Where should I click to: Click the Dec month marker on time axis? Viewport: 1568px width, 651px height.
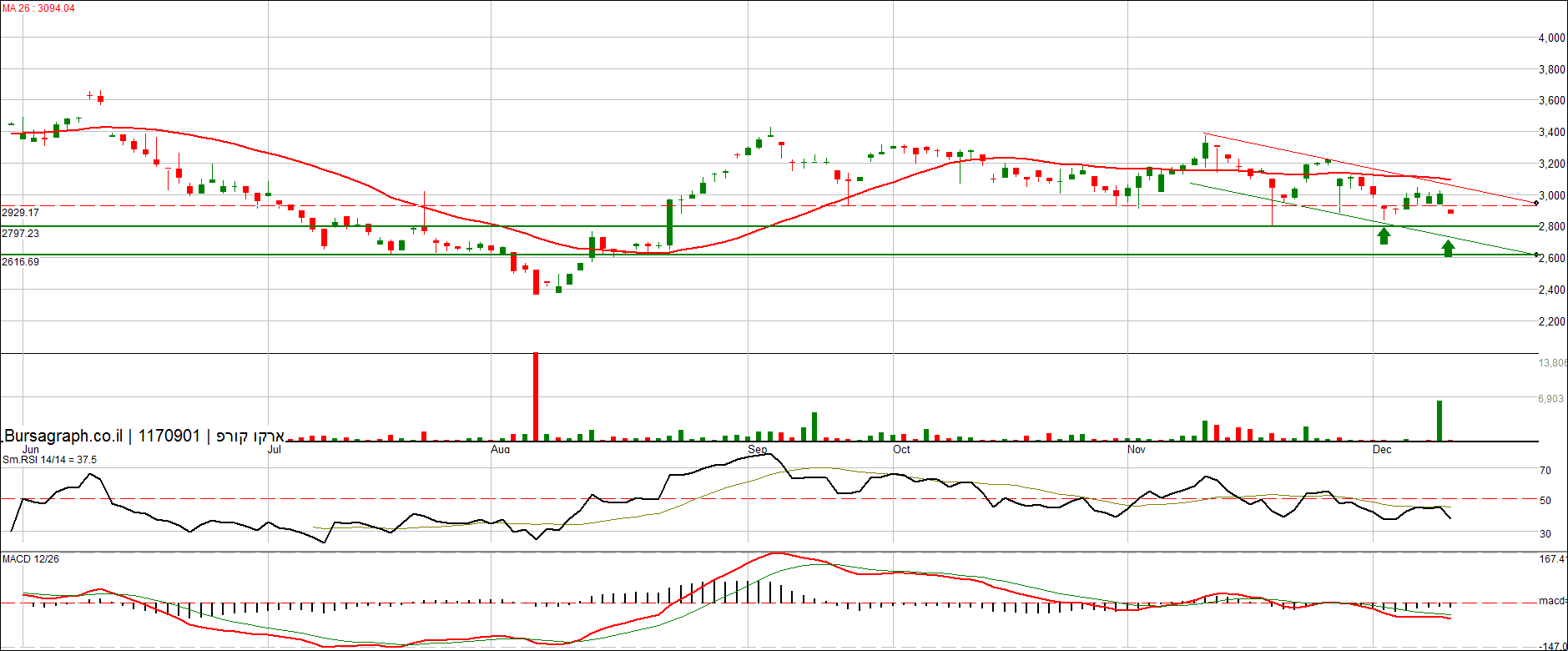click(x=1382, y=450)
